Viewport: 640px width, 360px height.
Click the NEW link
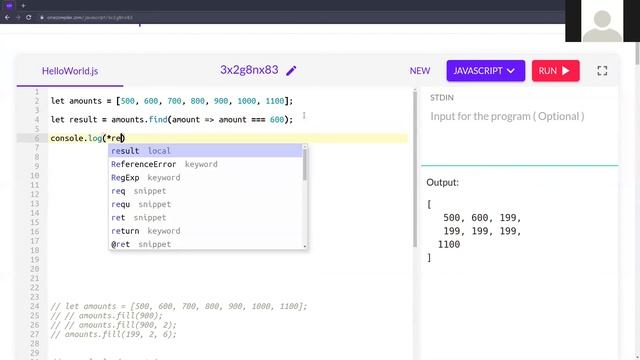click(420, 71)
